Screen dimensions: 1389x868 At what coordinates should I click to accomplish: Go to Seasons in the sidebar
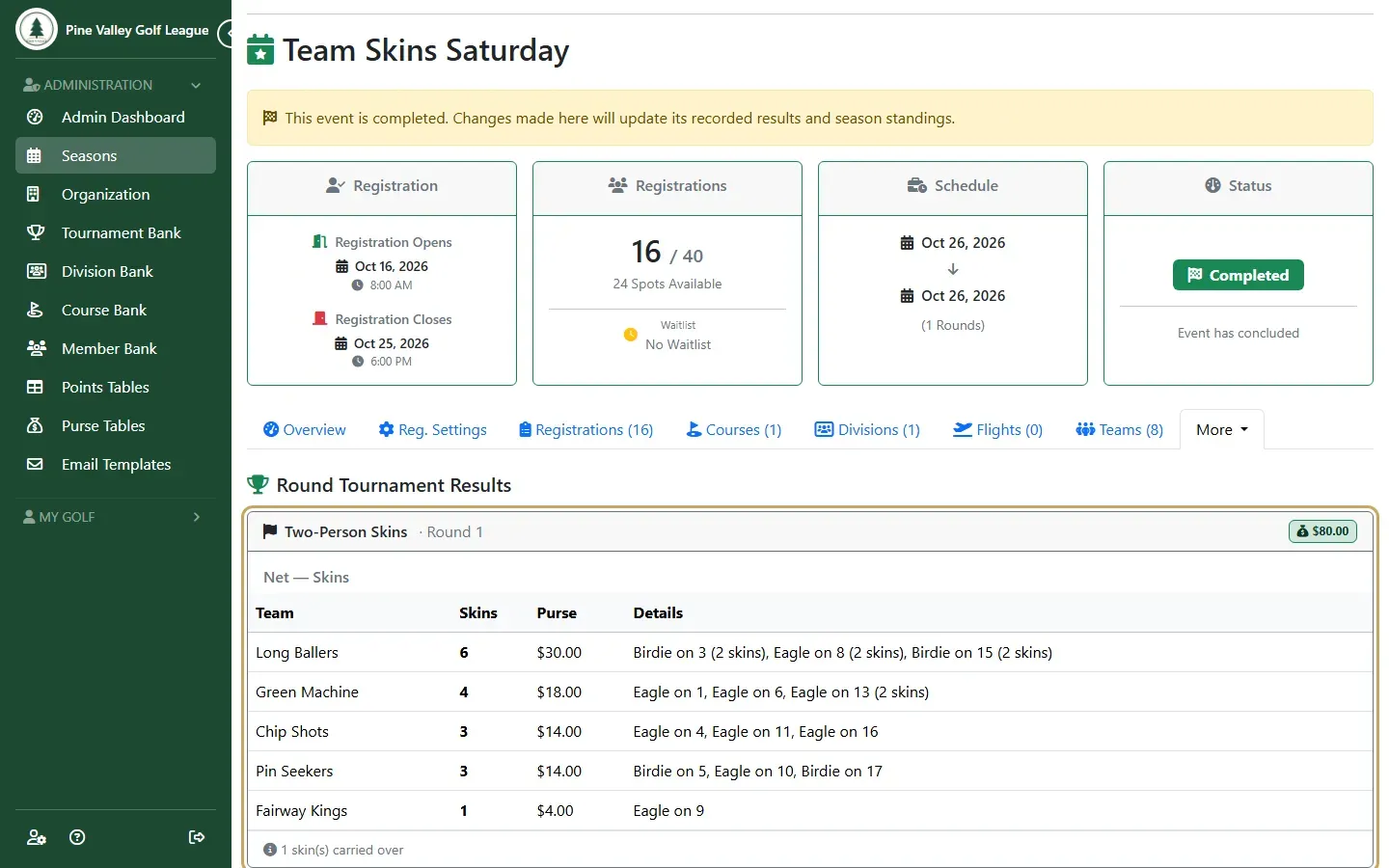116,155
